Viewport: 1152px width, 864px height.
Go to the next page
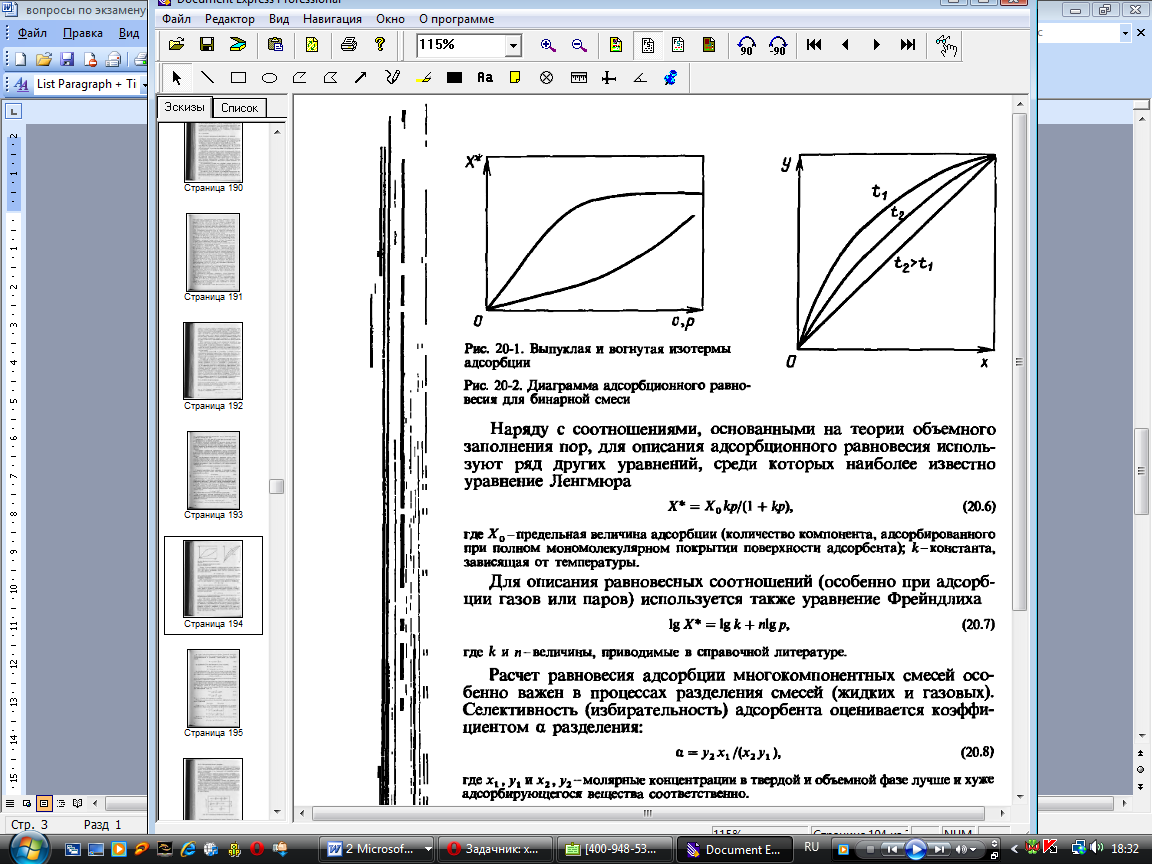pyautogui.click(x=876, y=45)
